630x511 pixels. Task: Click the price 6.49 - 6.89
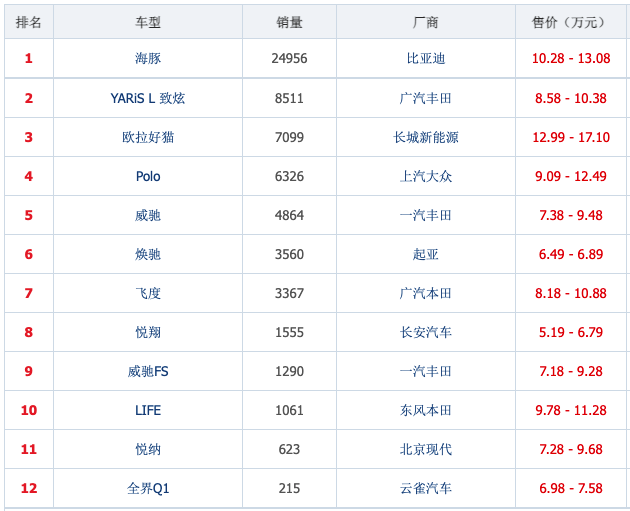[x=571, y=254]
